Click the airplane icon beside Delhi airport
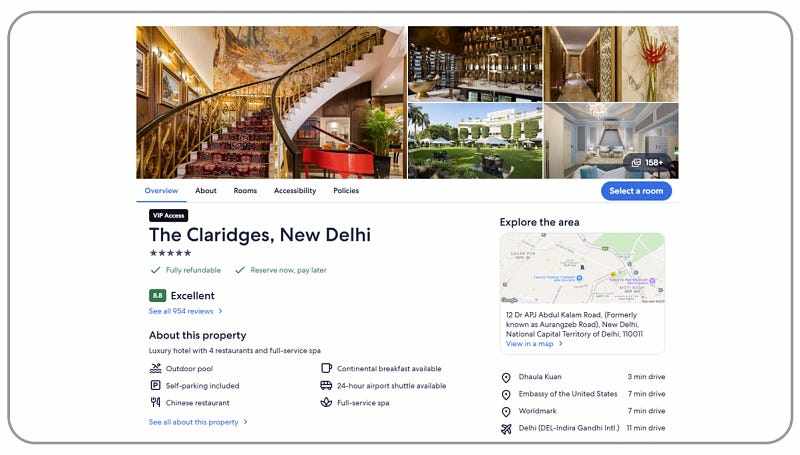Viewport: 800px width, 455px height. pyautogui.click(x=506, y=429)
